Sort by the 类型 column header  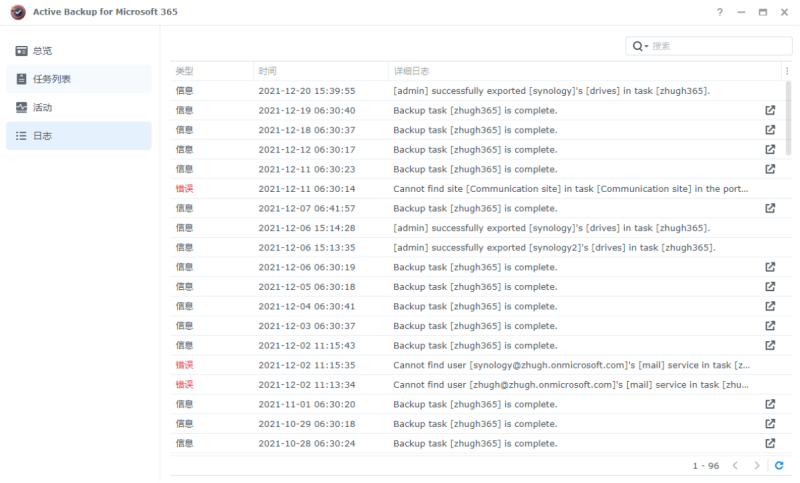tap(212, 71)
